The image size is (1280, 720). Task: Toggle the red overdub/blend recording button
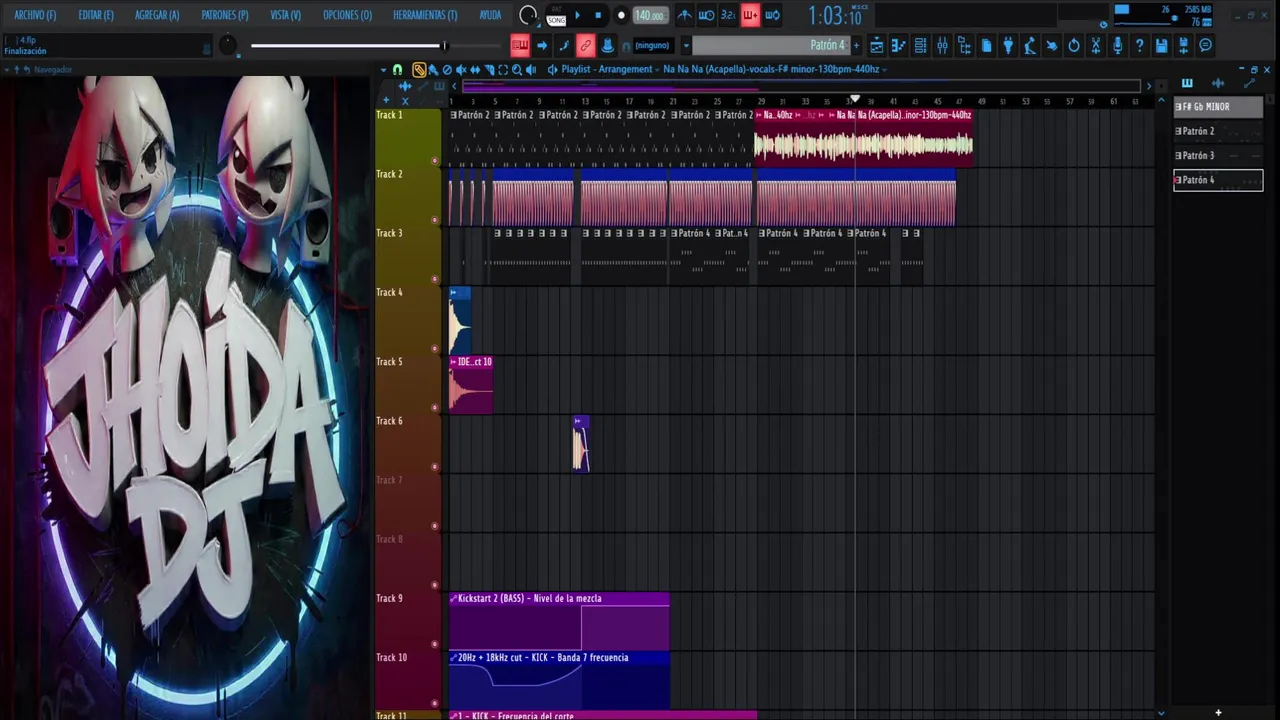click(x=750, y=15)
